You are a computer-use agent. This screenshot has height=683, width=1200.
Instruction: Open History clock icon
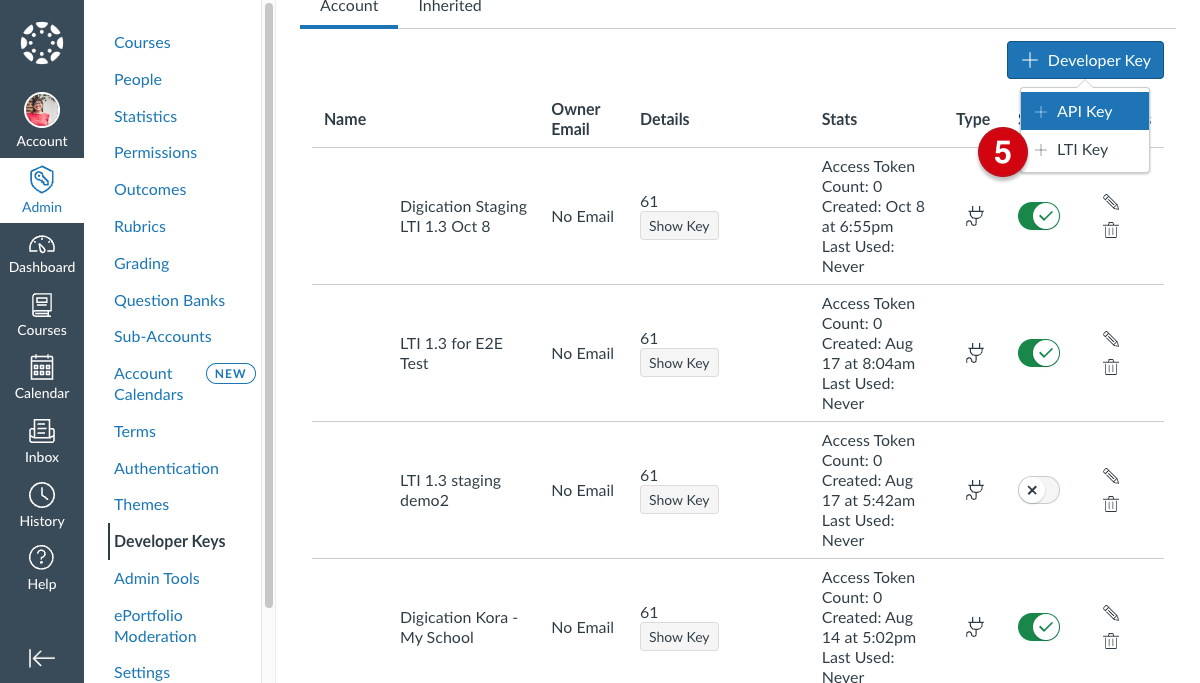coord(42,495)
